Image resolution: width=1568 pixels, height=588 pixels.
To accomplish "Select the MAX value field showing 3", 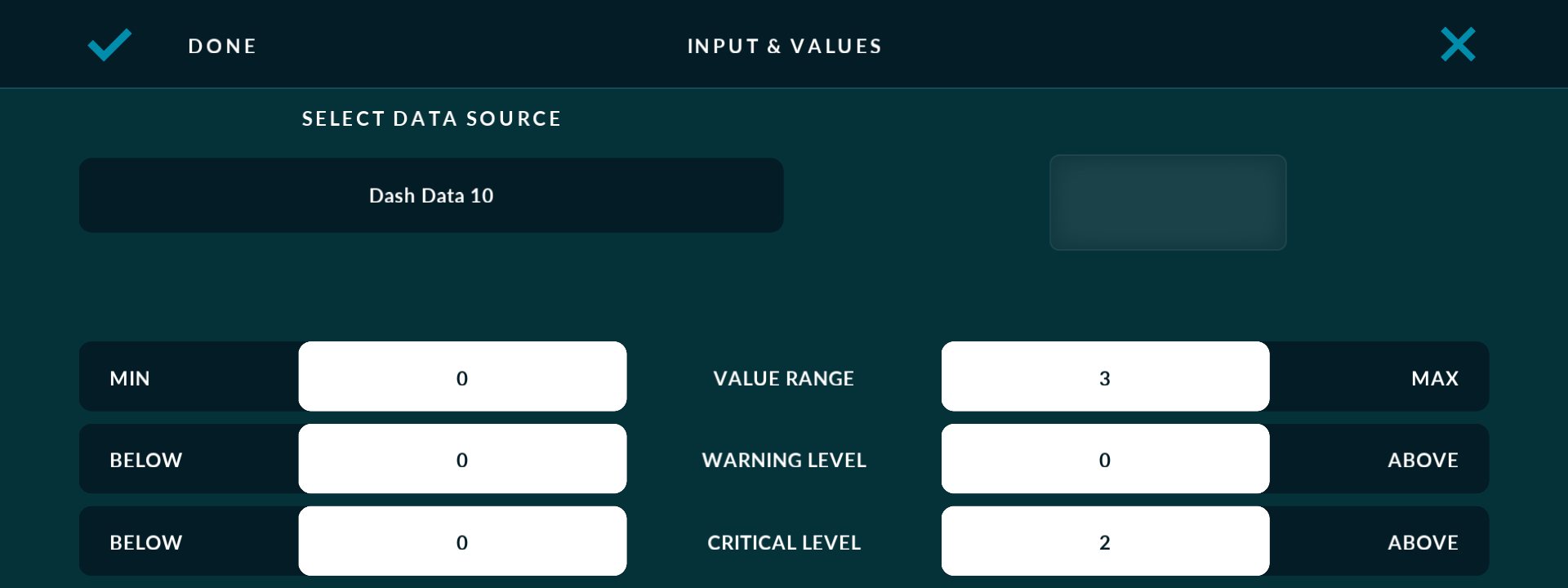I will [x=1105, y=377].
